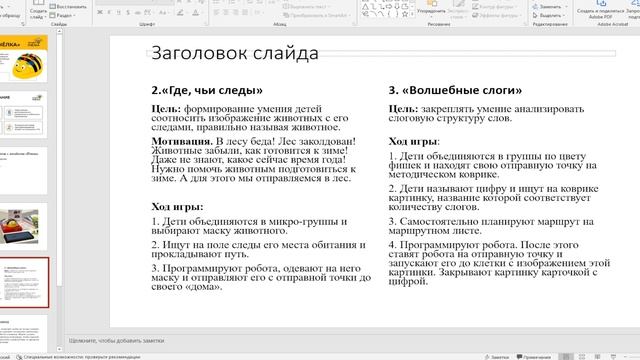
Task: Center-align the text
Action: [226, 13]
